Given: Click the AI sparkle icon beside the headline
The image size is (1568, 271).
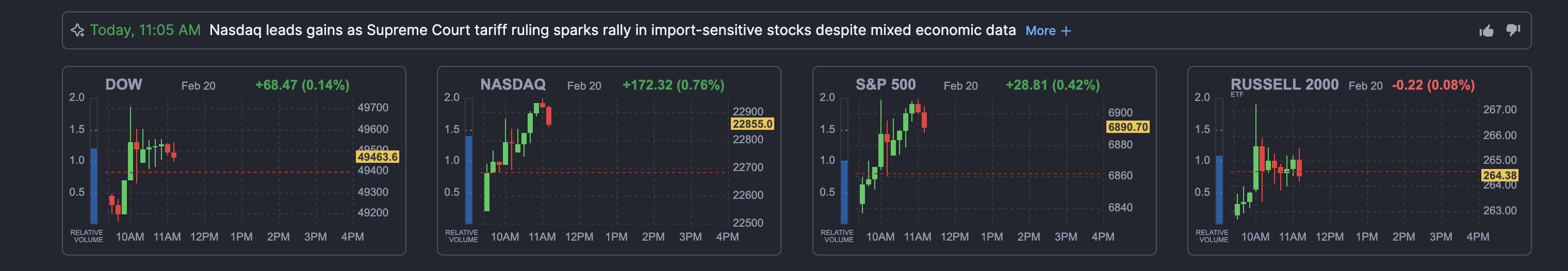Looking at the screenshot, I should coord(77,30).
